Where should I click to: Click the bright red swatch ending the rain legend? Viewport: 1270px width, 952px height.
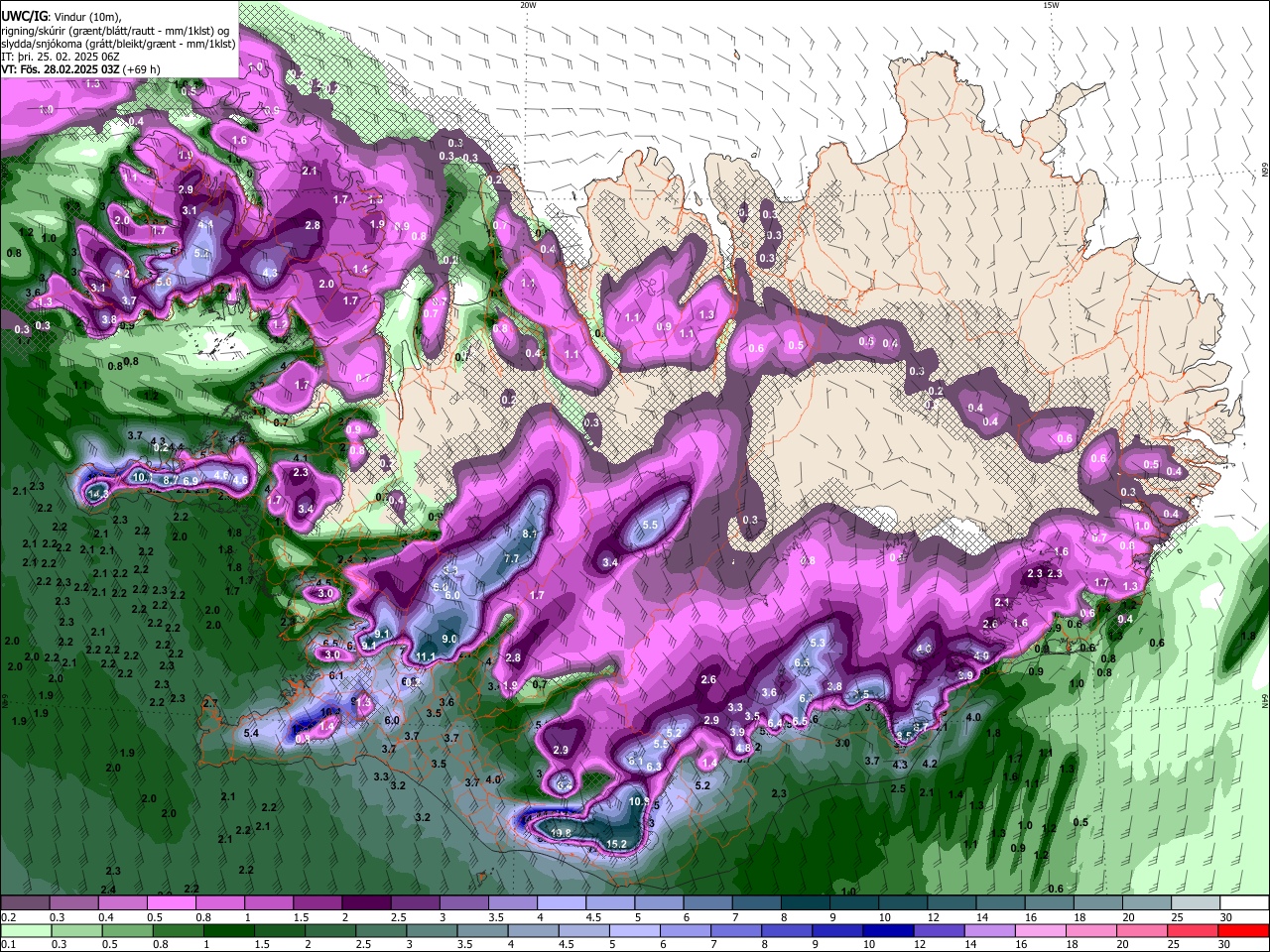coord(1242,930)
